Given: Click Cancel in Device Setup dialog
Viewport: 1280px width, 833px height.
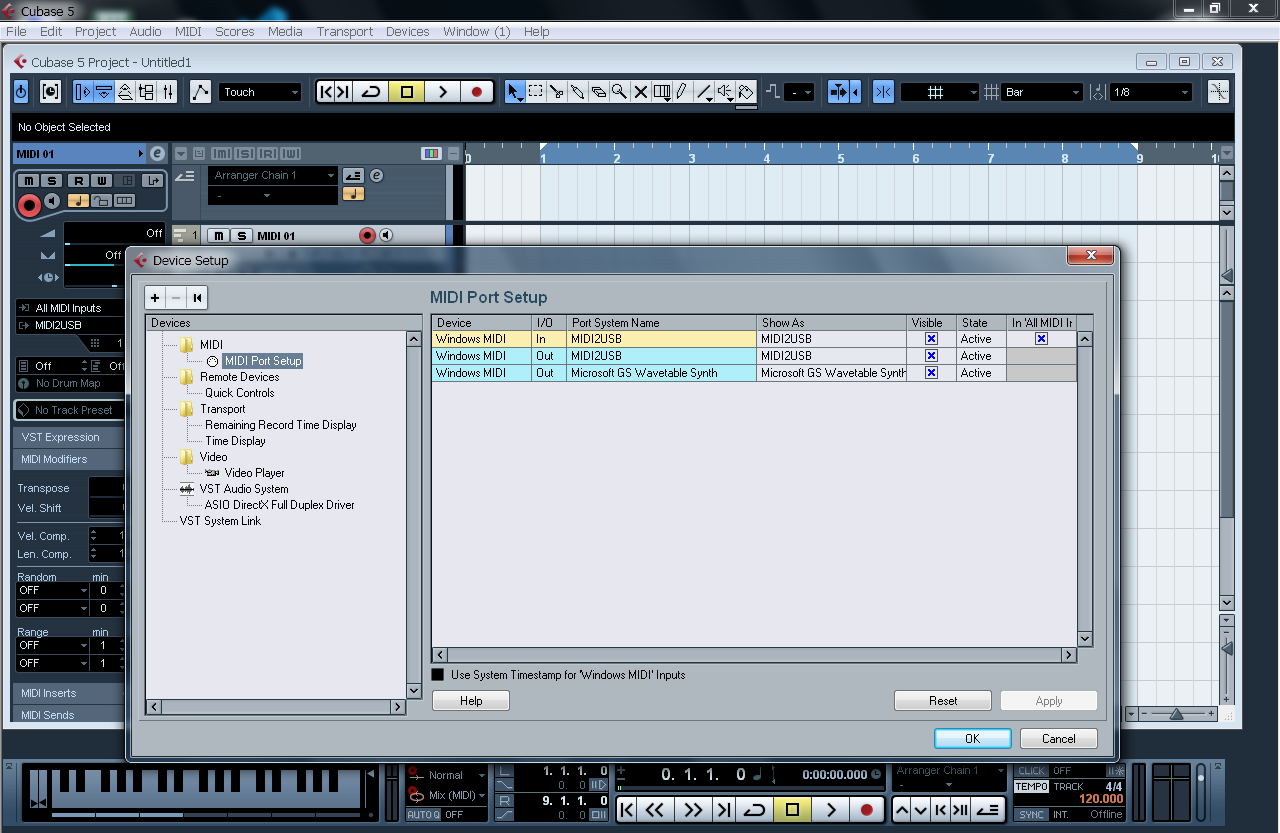Looking at the screenshot, I should 1059,739.
